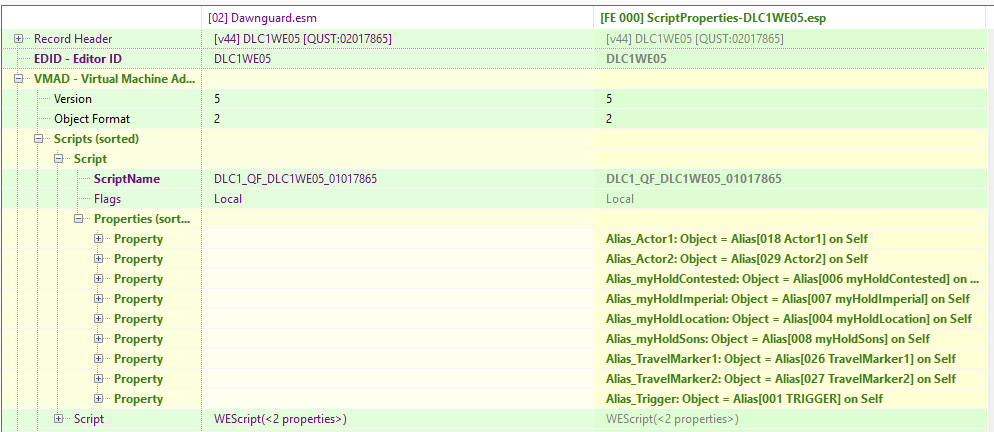The width and height of the screenshot is (994, 432).
Task: Select the Object Format row label
Action: 92,119
